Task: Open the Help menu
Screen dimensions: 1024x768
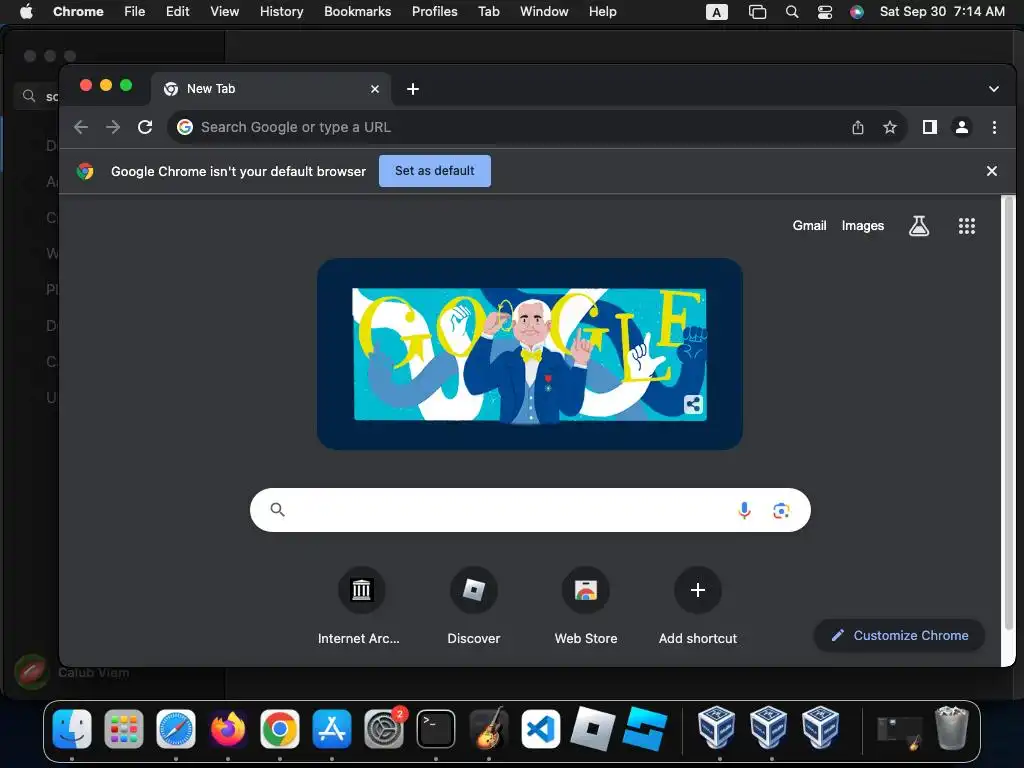Action: [x=602, y=11]
